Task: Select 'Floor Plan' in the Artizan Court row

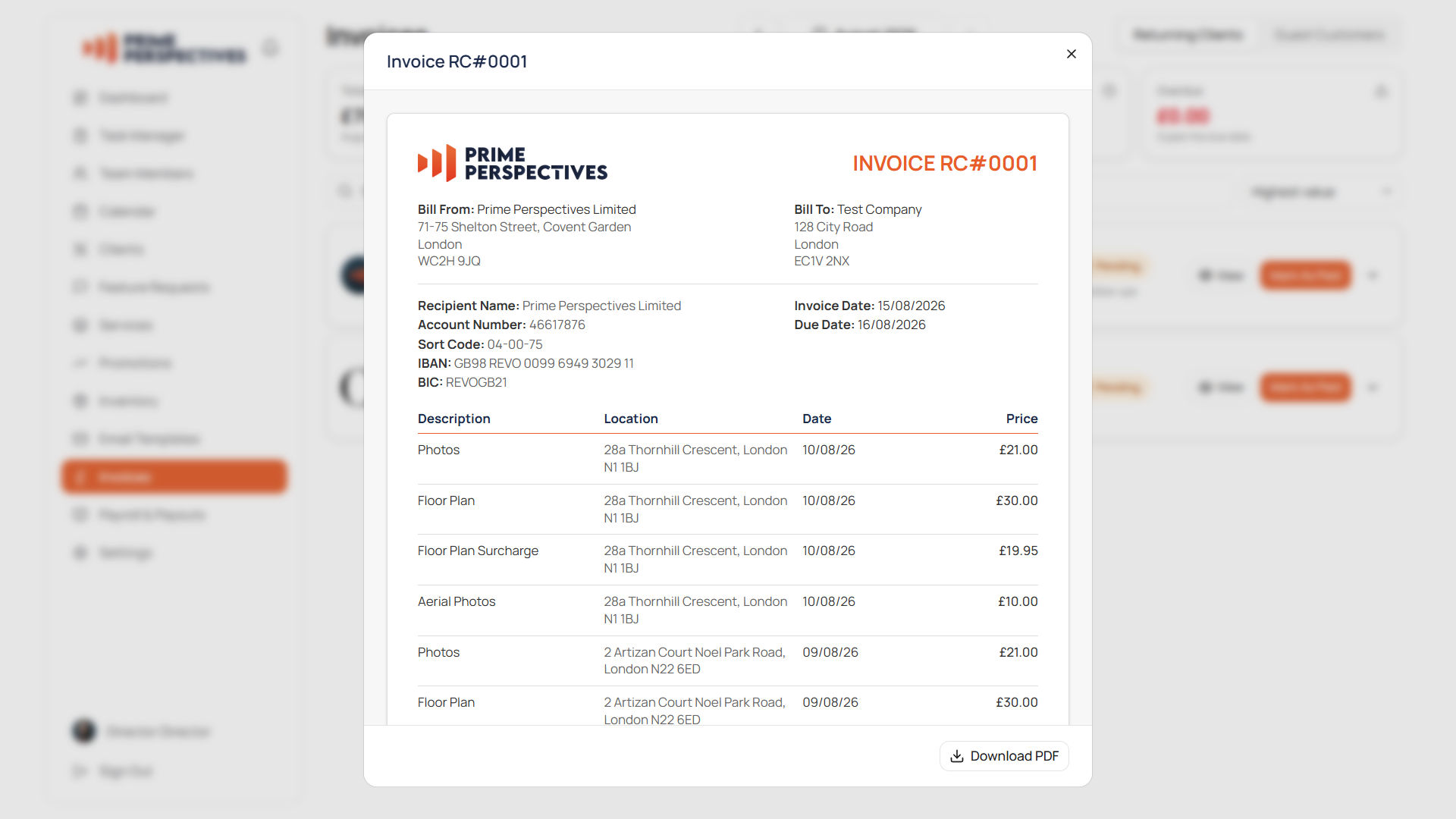Action: pyautogui.click(x=446, y=702)
